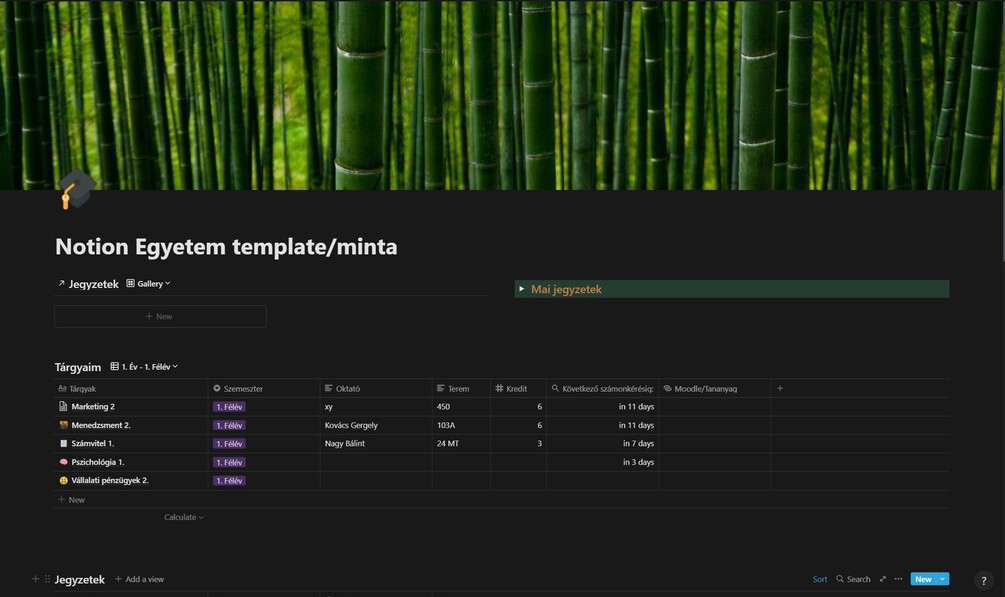The height and width of the screenshot is (597, 1005).
Task: Add a new row to Tárgyaim table
Action: pos(71,500)
